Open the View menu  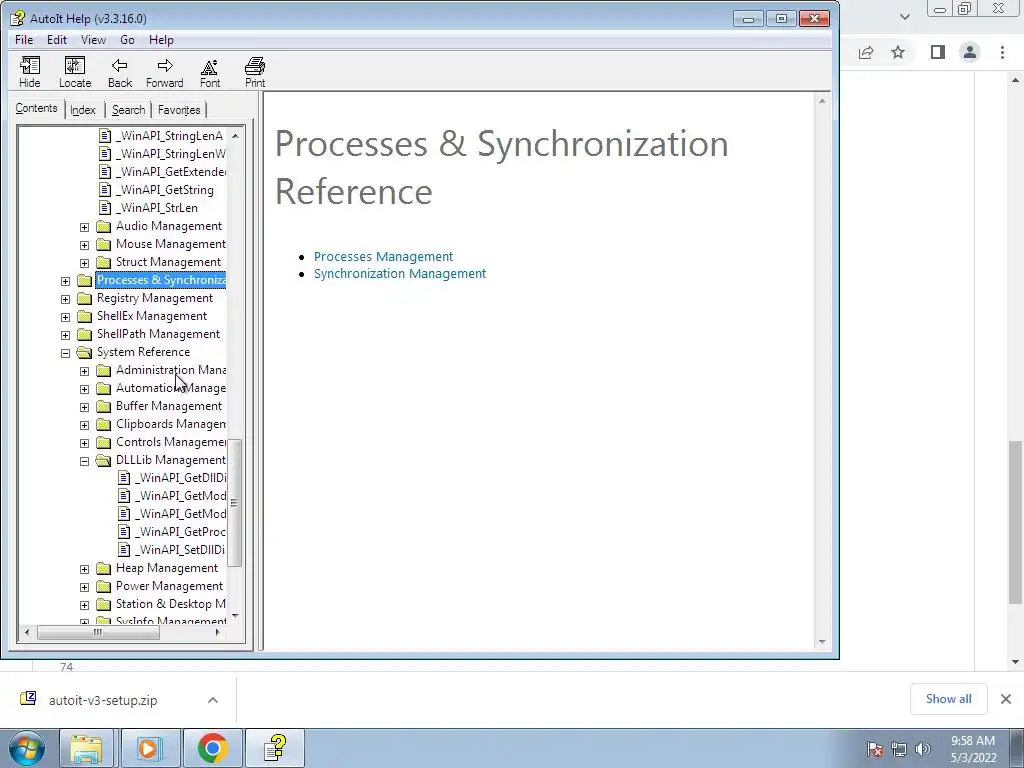93,40
